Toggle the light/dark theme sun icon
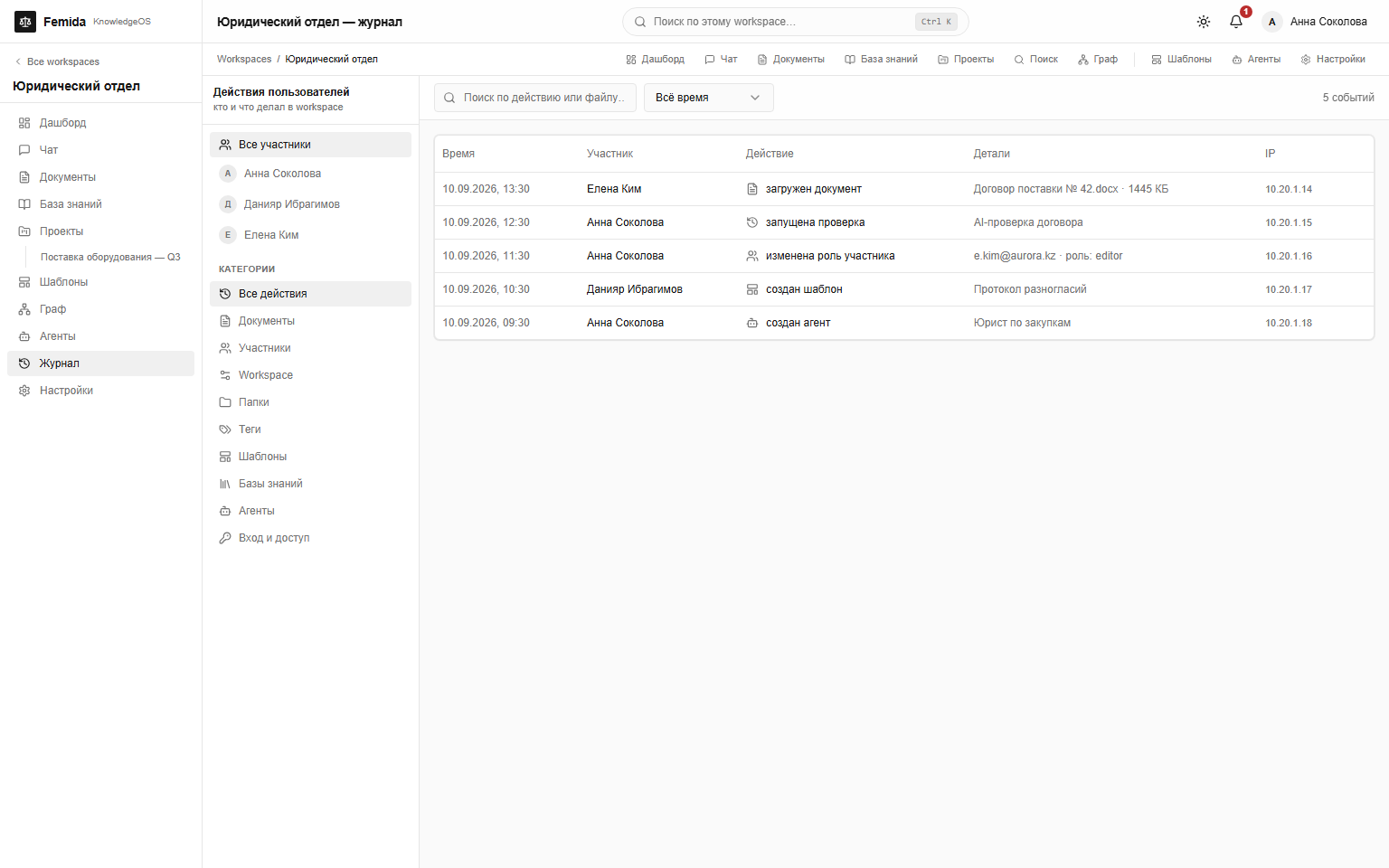This screenshot has width=1389, height=868. [x=1204, y=22]
